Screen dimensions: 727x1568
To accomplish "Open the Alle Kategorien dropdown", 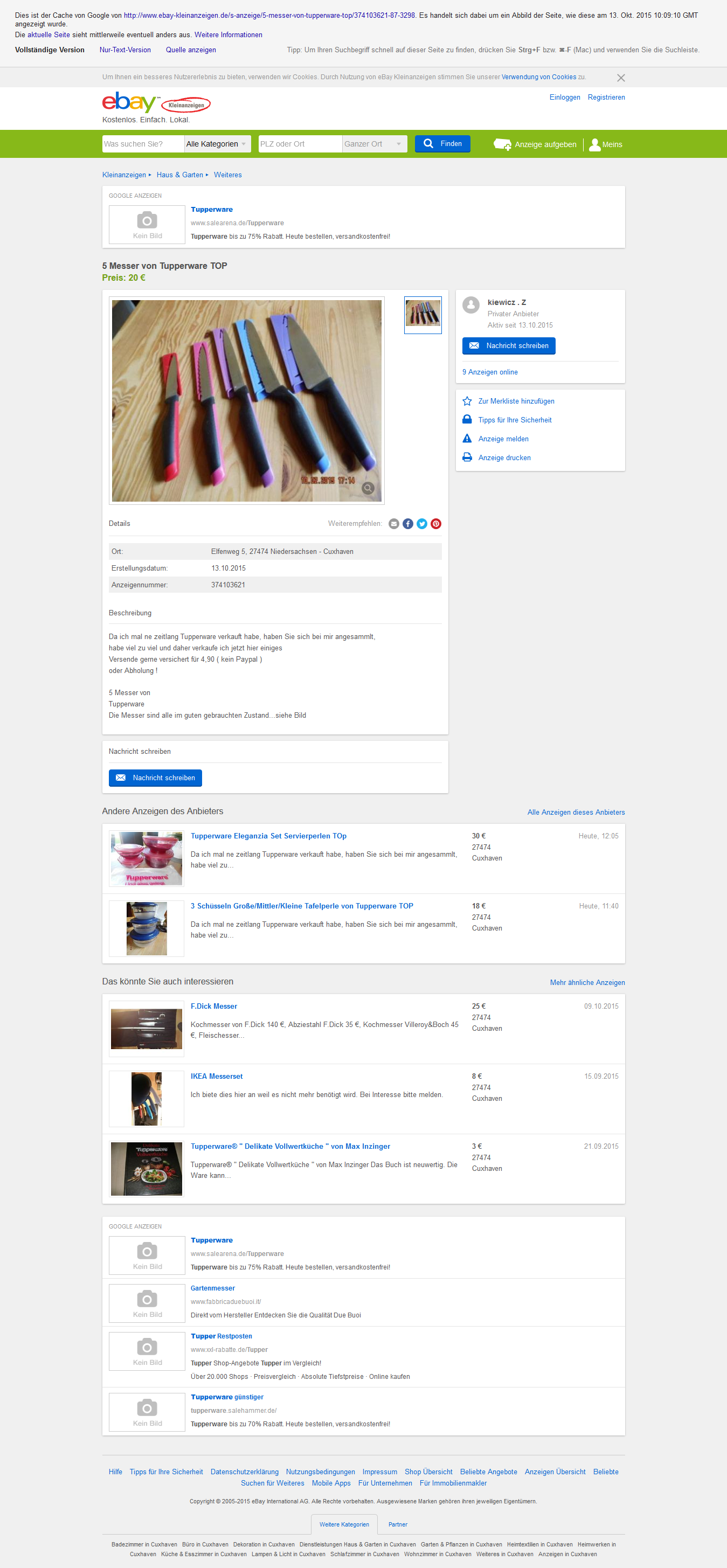I will coord(217,144).
